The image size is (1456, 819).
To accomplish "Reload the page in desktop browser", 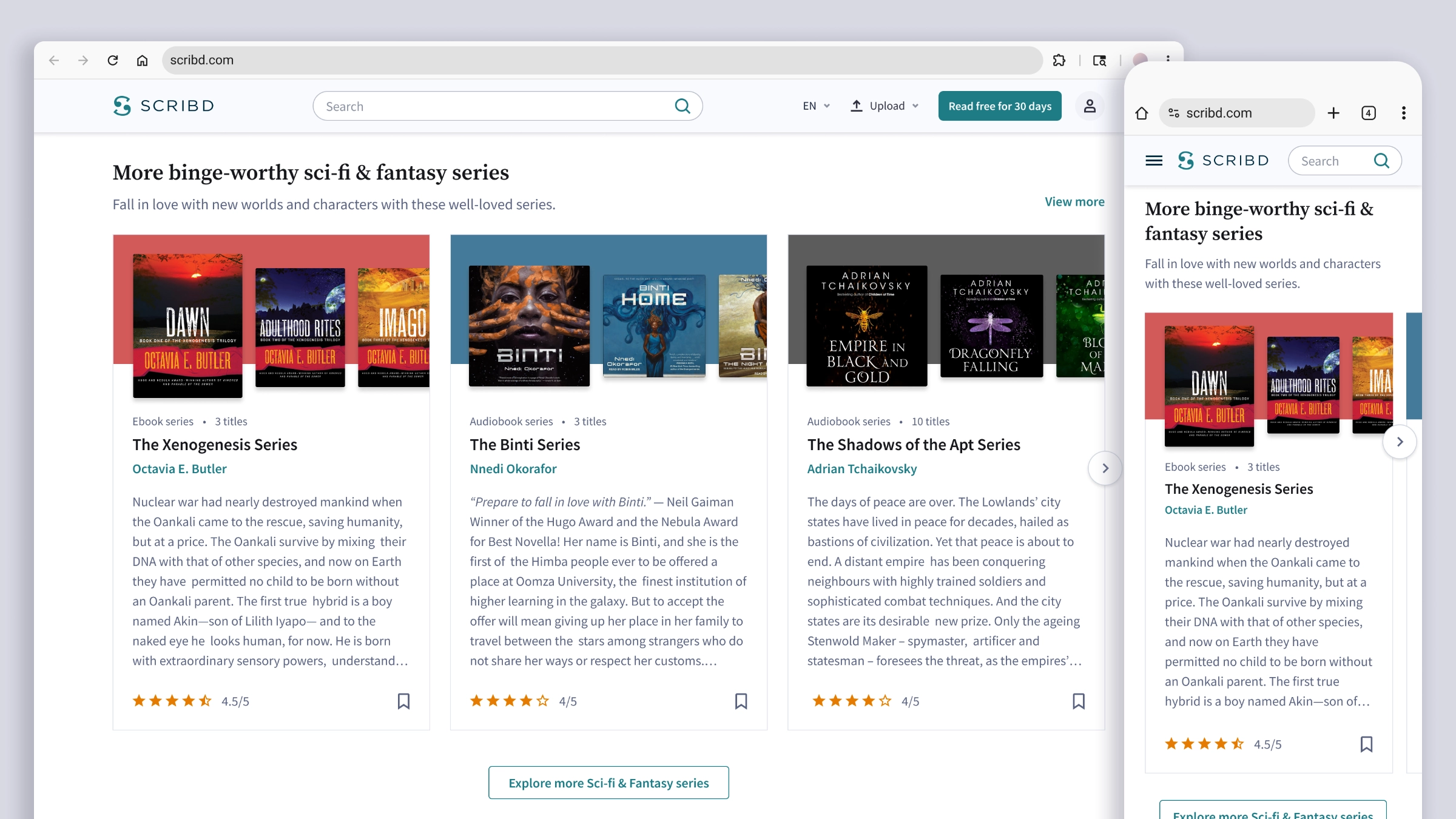I will 113,60.
